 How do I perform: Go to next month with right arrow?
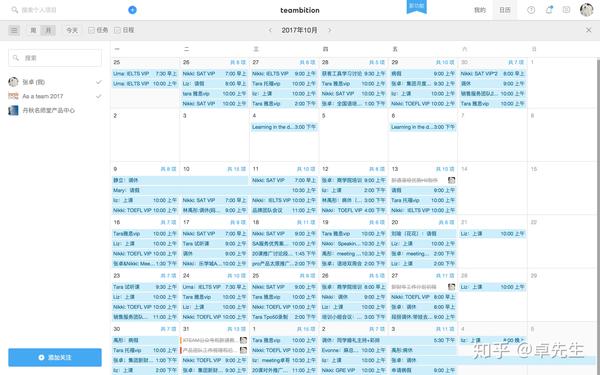(329, 30)
